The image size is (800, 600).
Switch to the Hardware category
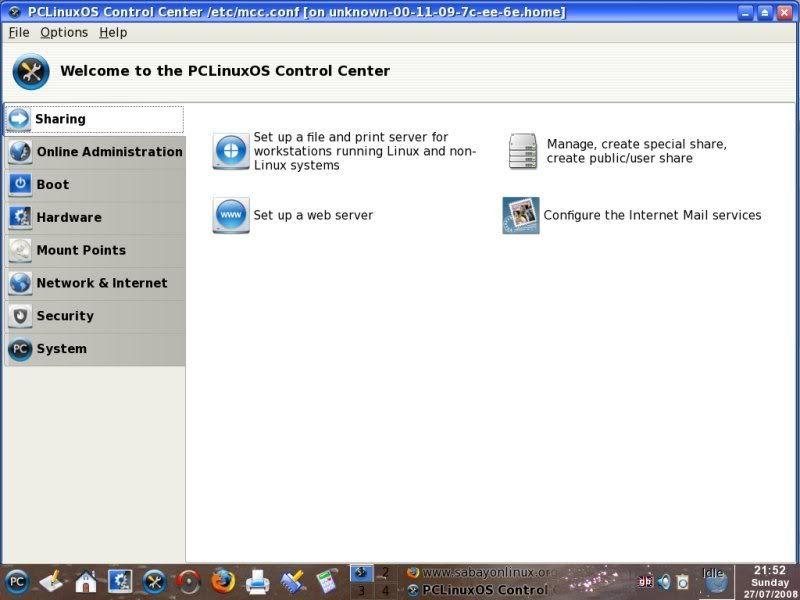tap(95, 217)
